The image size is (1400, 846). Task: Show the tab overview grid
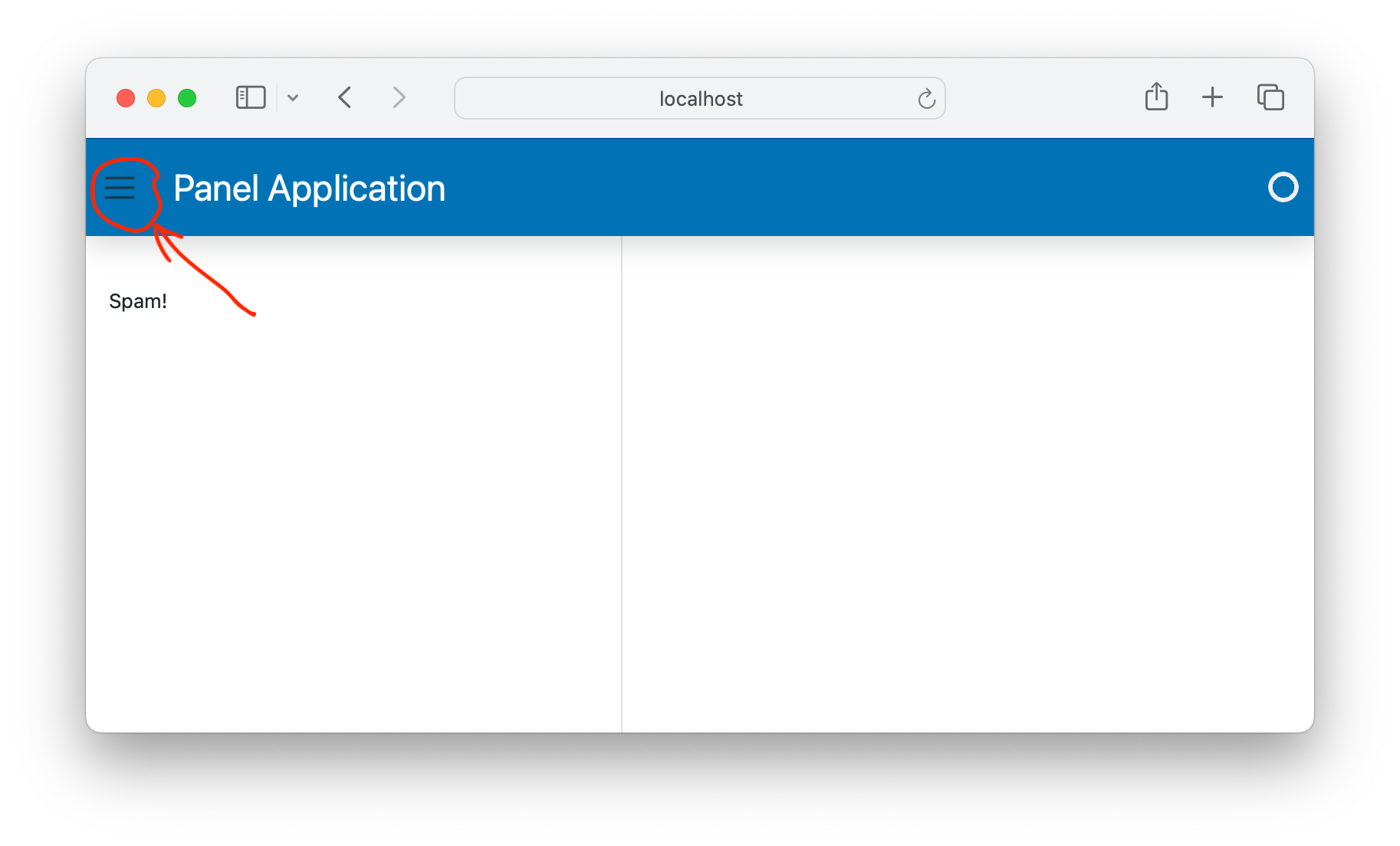click(x=1270, y=97)
